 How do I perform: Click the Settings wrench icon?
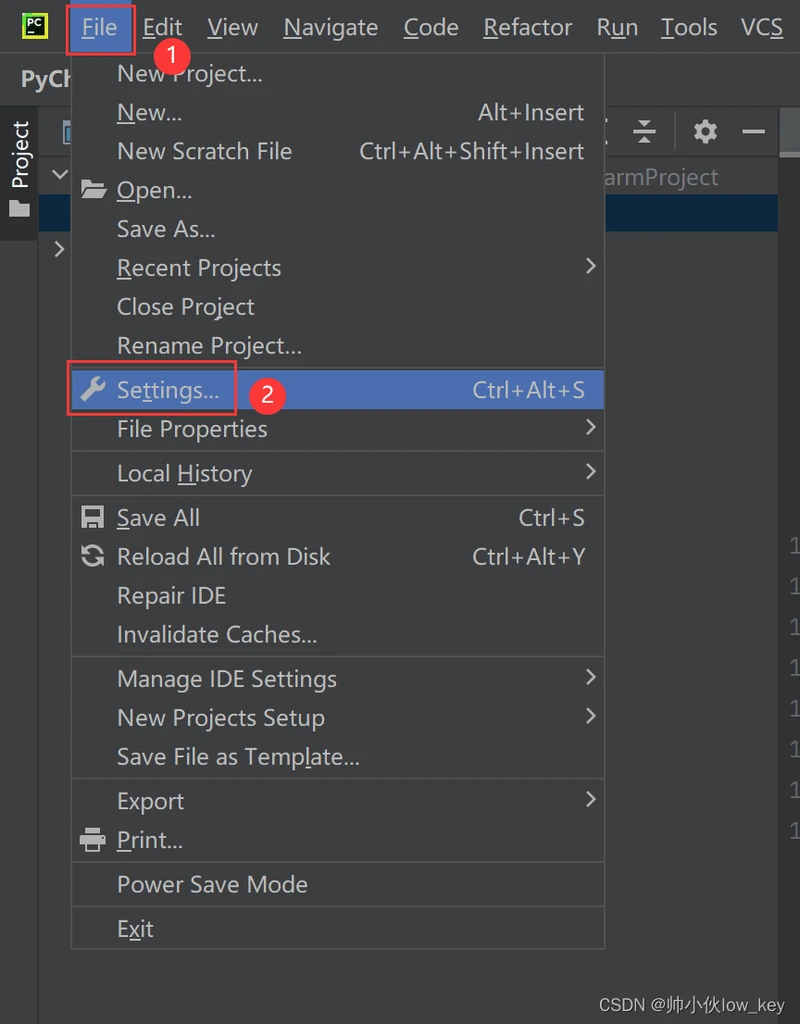pyautogui.click(x=93, y=390)
